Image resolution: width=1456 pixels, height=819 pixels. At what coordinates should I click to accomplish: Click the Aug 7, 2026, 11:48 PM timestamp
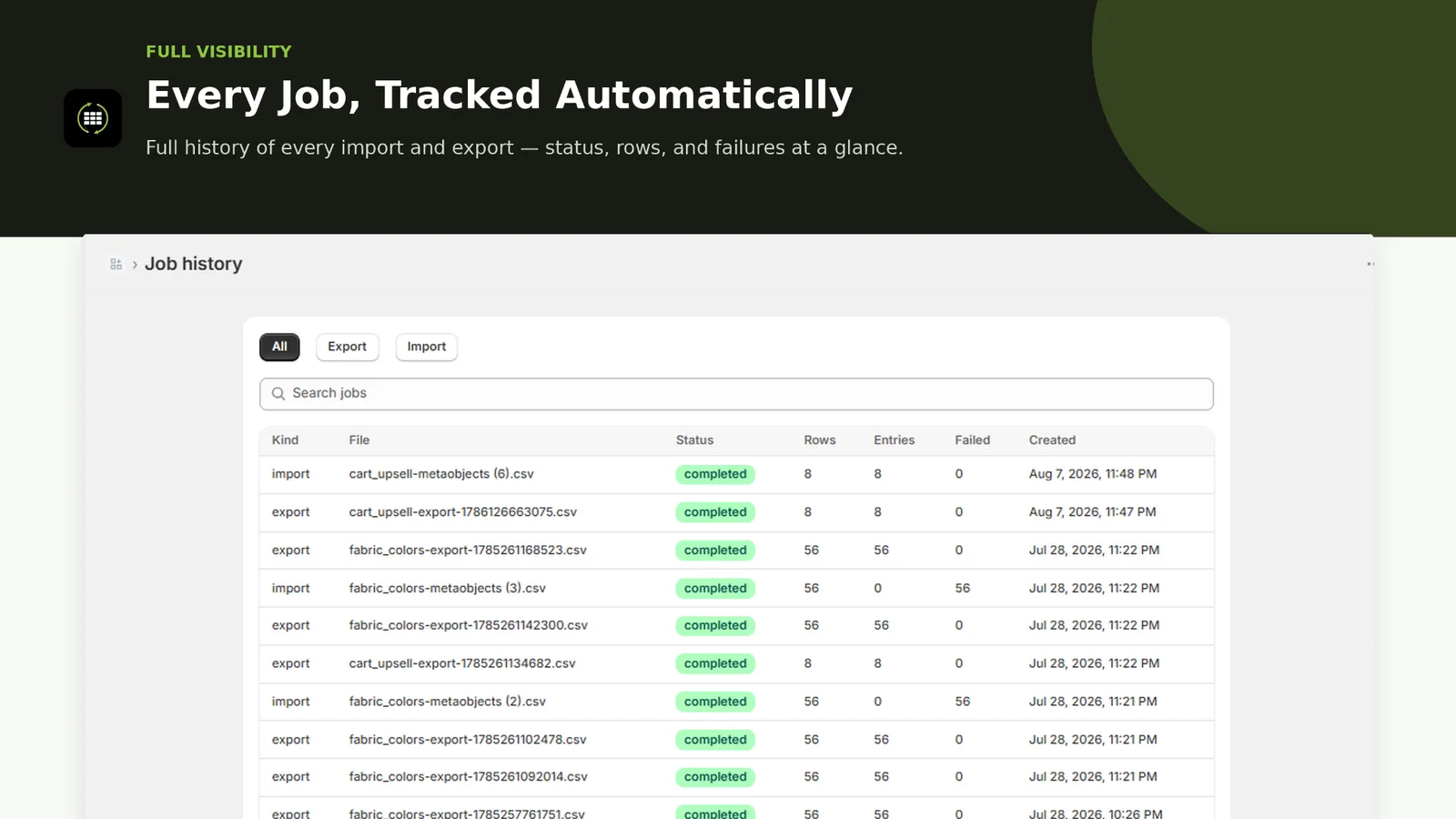point(1093,474)
